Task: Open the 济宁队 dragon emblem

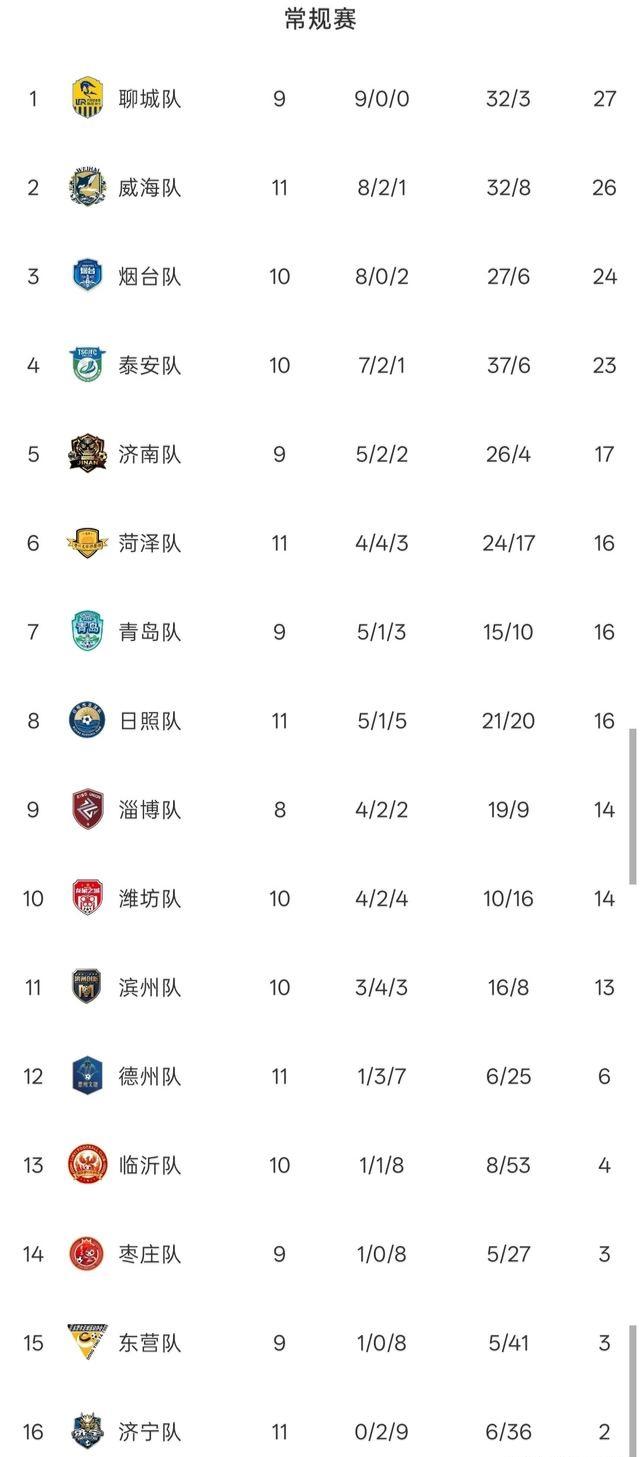Action: pos(88,1431)
